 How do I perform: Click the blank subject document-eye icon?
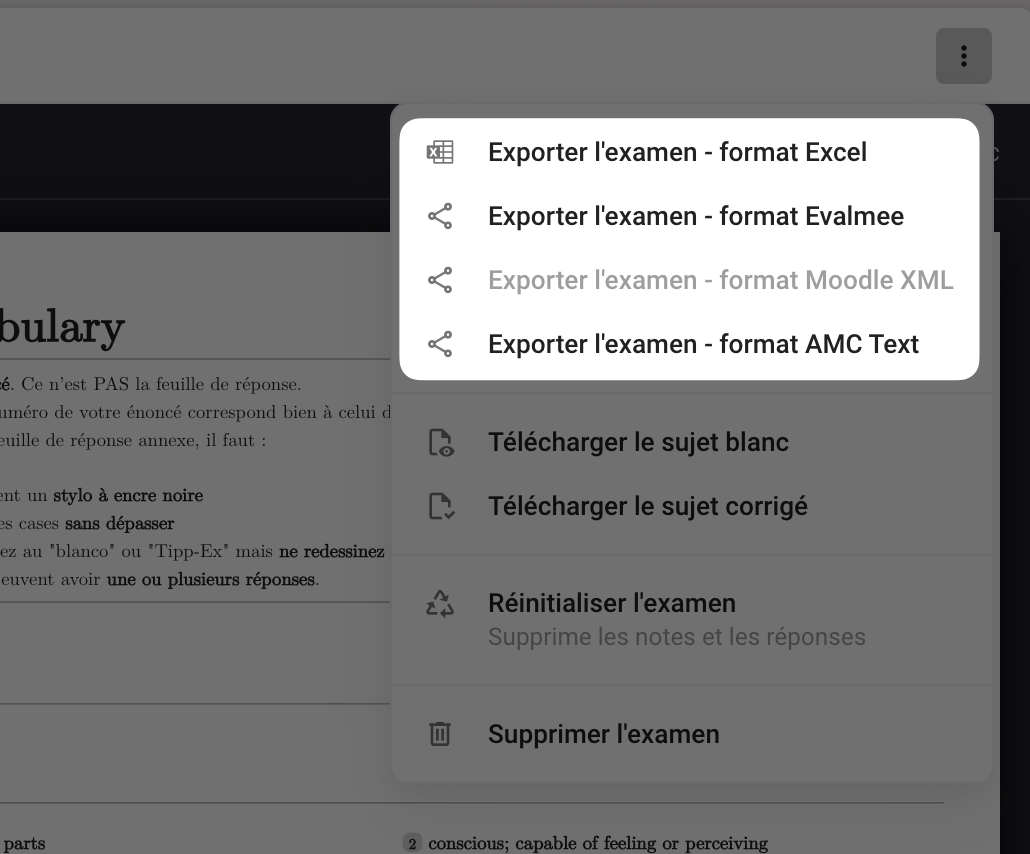pyautogui.click(x=441, y=442)
